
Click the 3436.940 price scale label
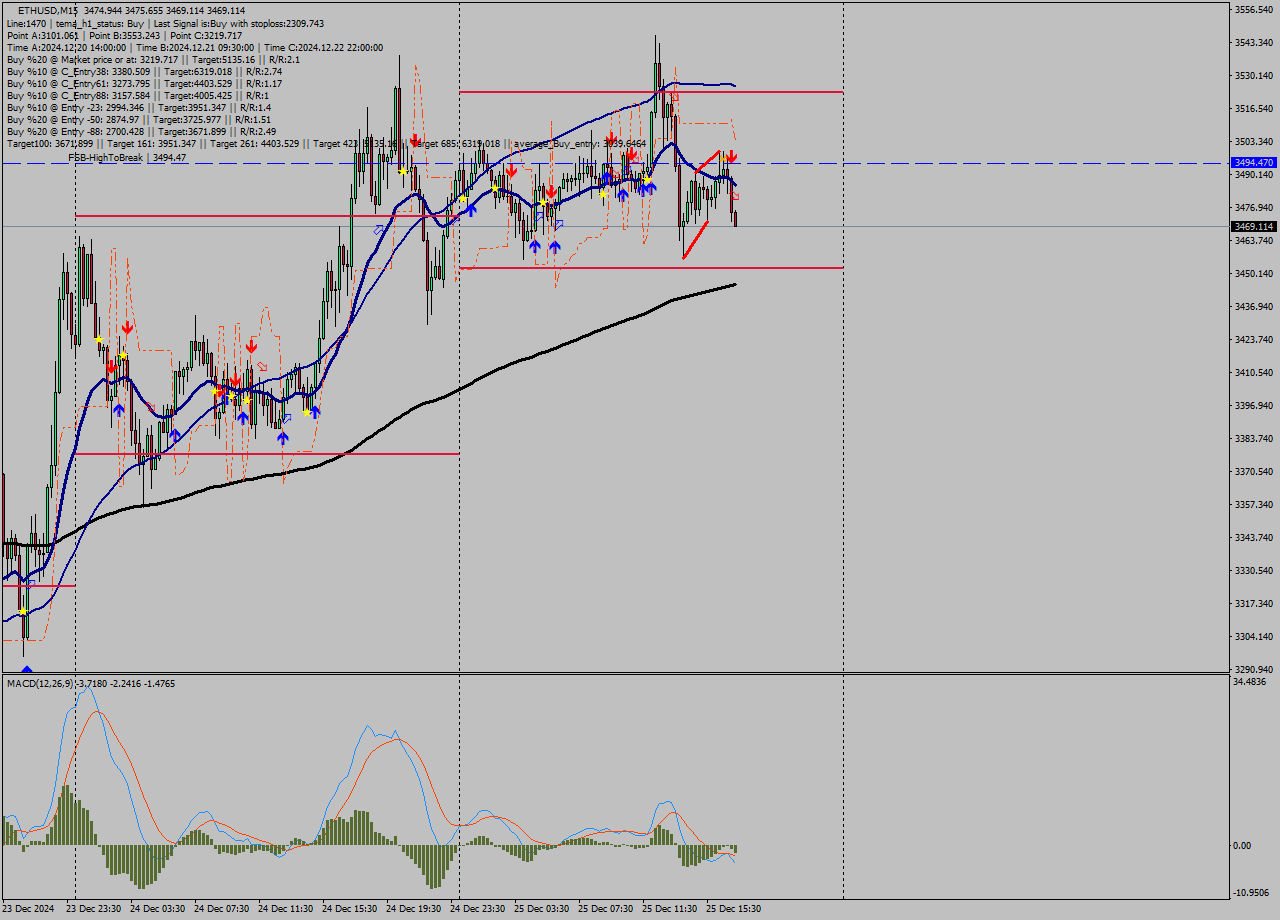tap(1254, 306)
